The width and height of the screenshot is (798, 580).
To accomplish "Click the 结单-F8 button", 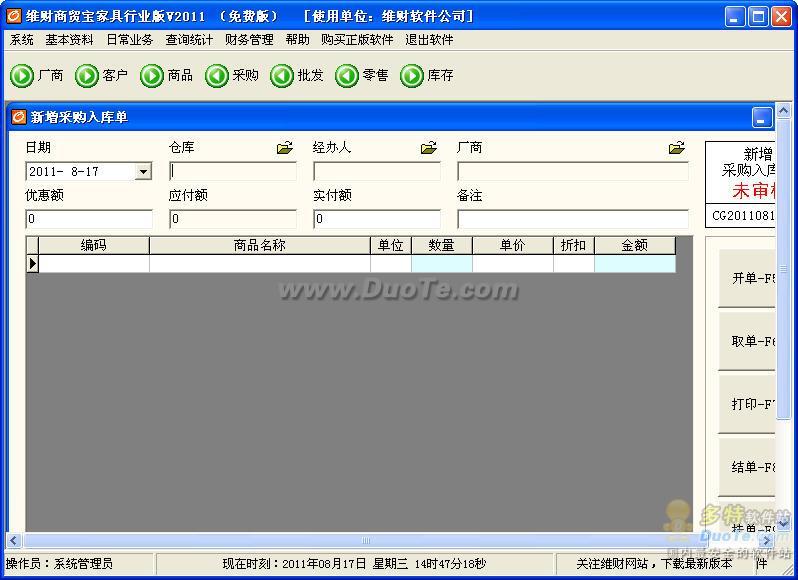I will [747, 467].
